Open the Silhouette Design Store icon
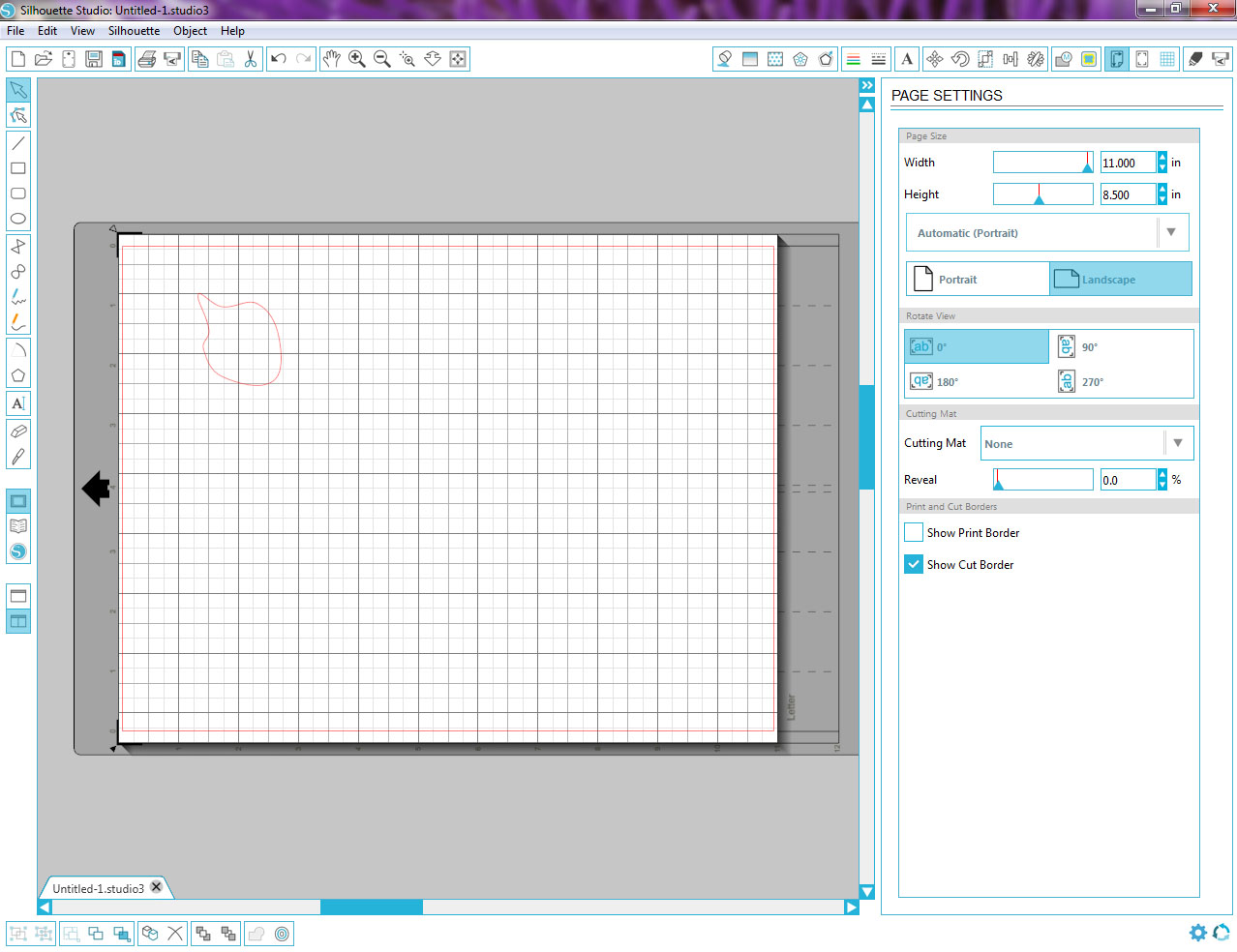 18,552
